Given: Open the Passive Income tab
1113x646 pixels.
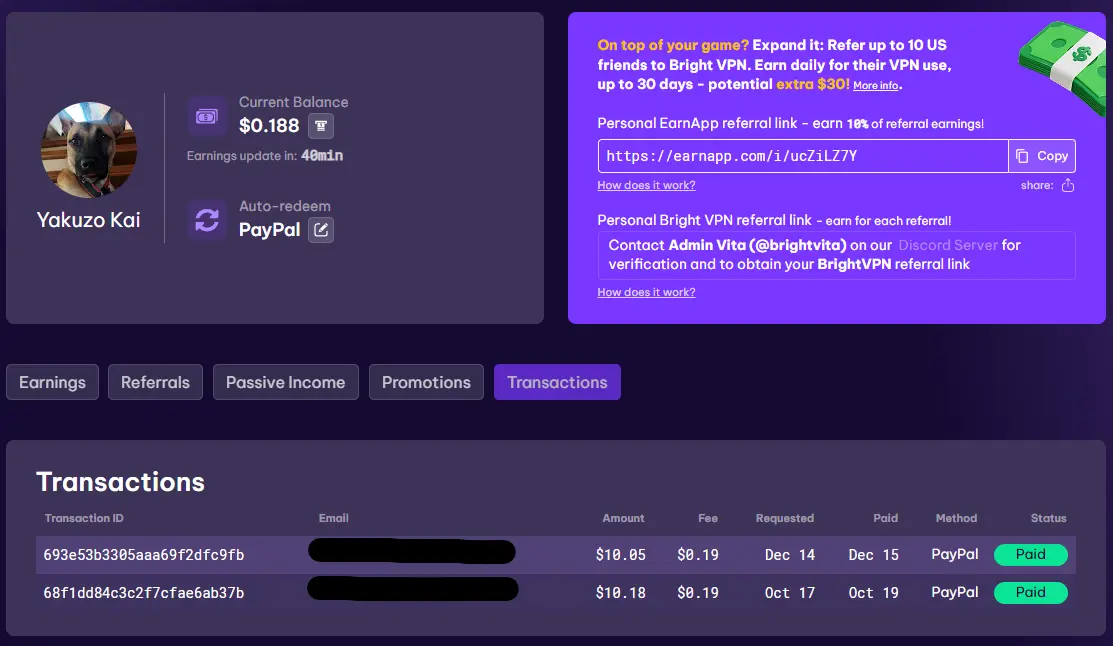Looking at the screenshot, I should click(285, 382).
